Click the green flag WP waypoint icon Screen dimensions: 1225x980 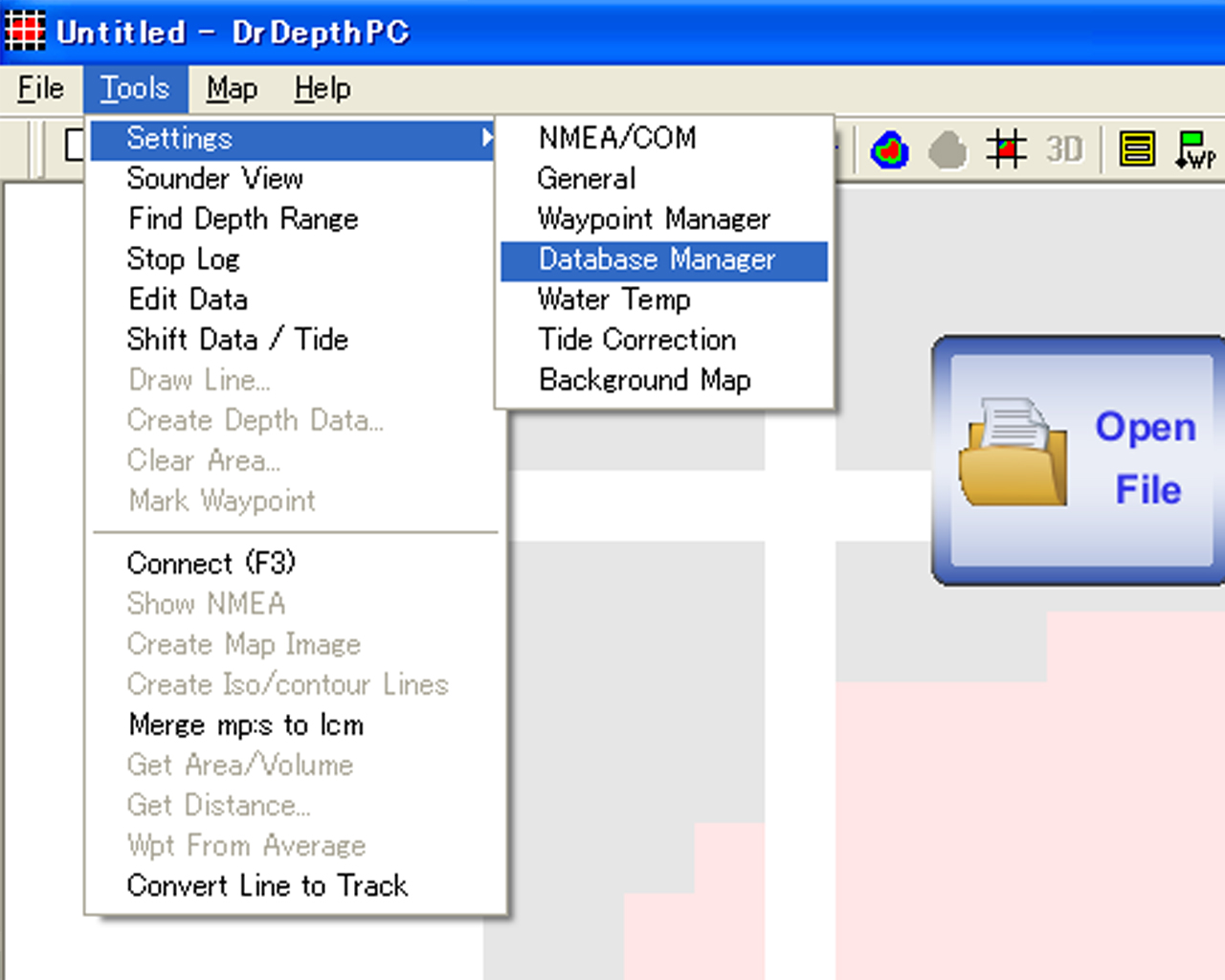point(1195,150)
